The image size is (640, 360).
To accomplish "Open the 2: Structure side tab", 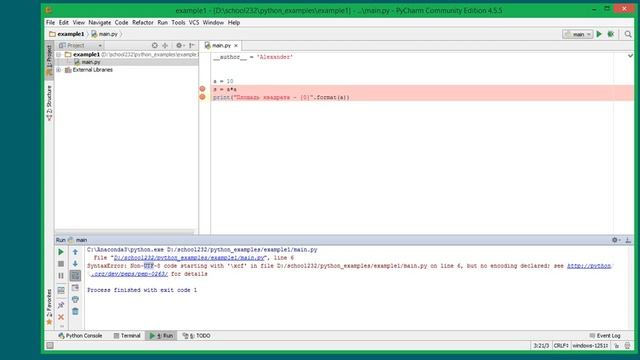I will pyautogui.click(x=49, y=103).
